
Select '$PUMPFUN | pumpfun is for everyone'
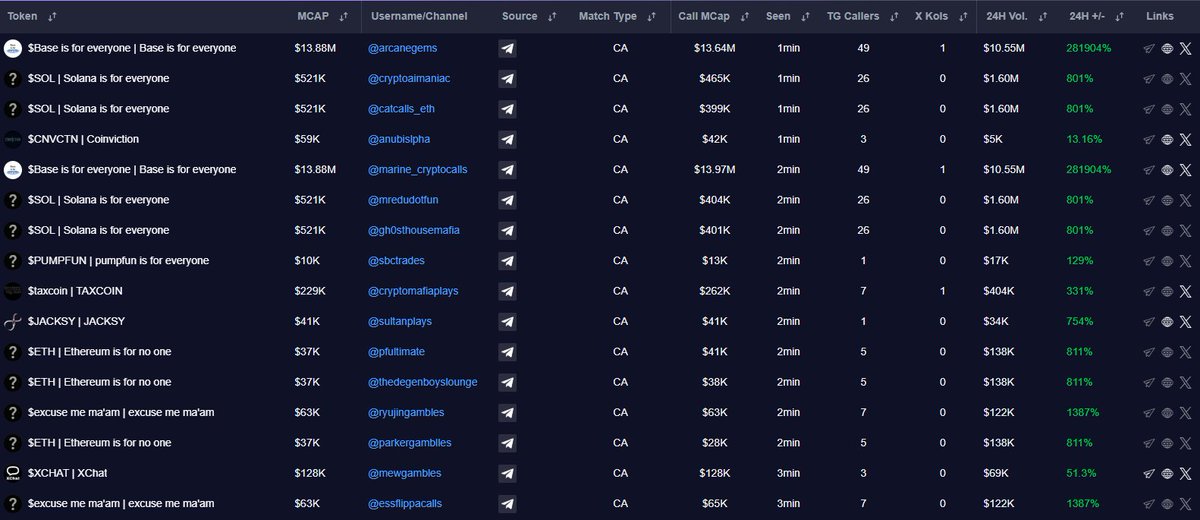click(x=119, y=261)
